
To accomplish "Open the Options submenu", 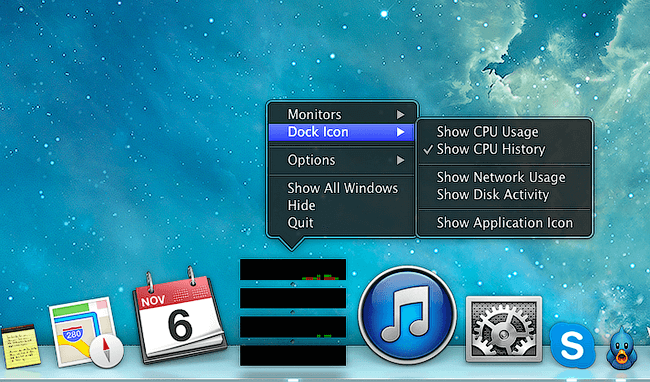I will click(342, 160).
